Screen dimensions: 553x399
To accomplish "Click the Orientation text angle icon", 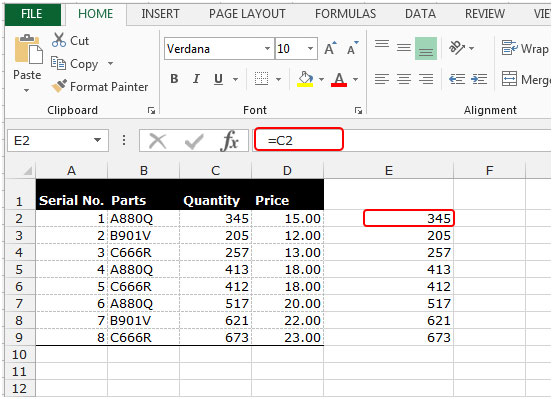I will point(457,48).
